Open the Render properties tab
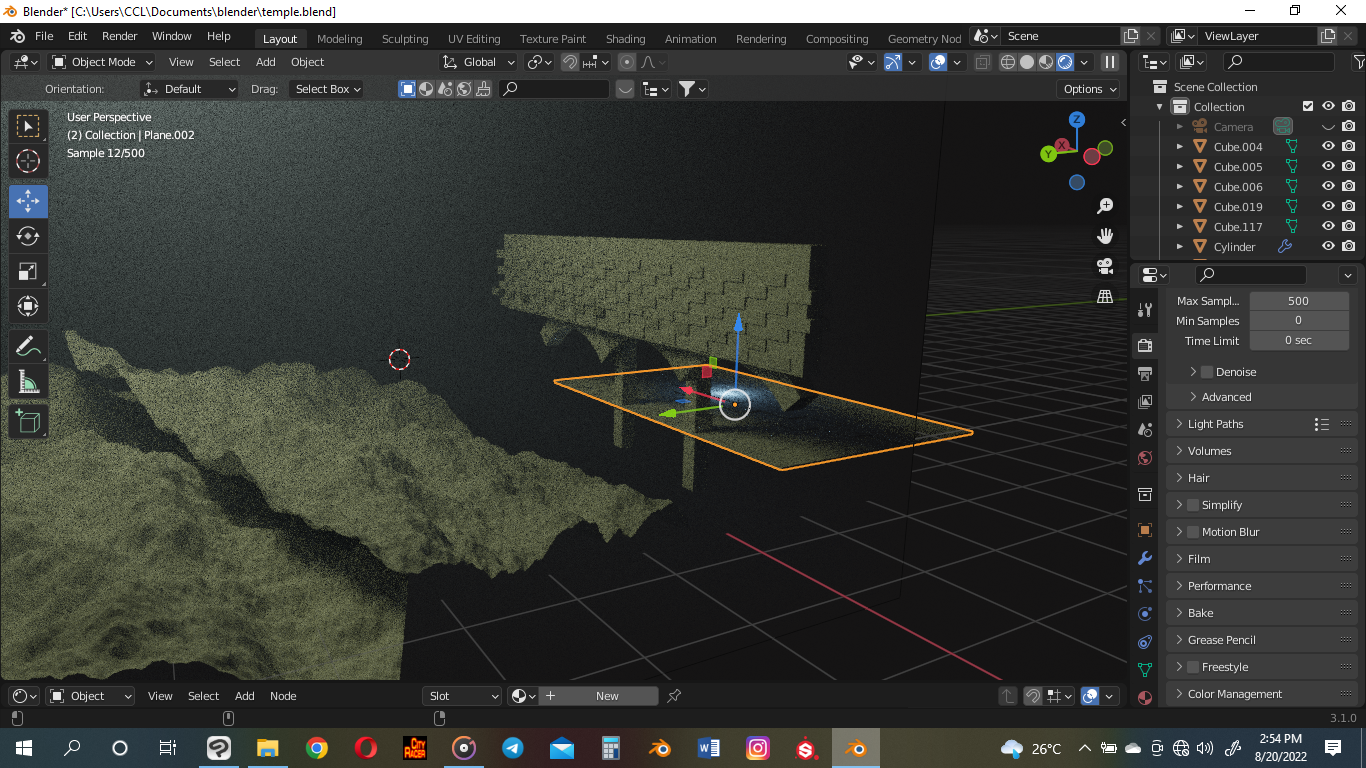 (x=1145, y=345)
